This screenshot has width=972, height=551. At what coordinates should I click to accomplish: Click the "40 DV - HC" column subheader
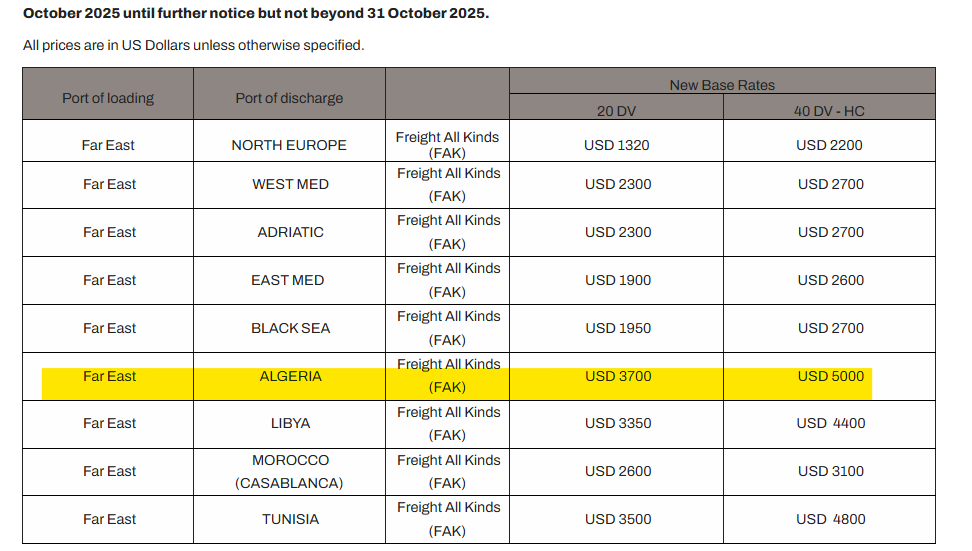click(x=829, y=111)
